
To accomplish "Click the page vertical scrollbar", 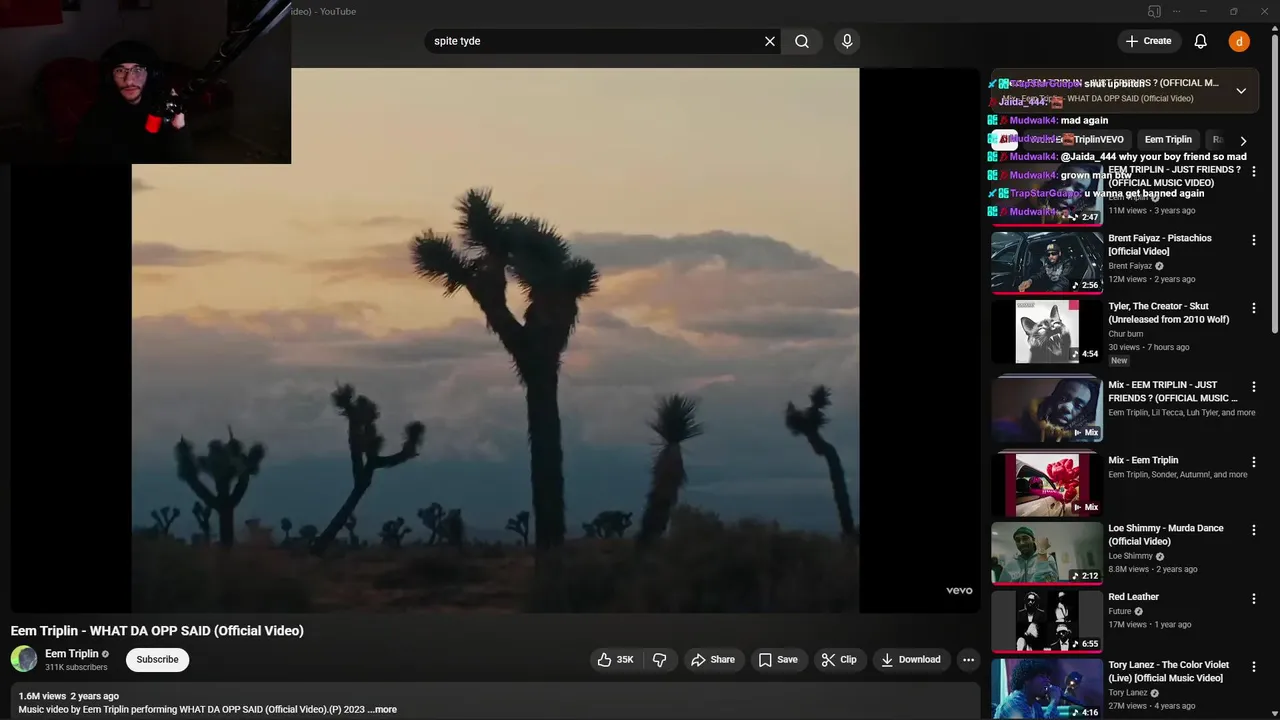I will [x=1274, y=185].
